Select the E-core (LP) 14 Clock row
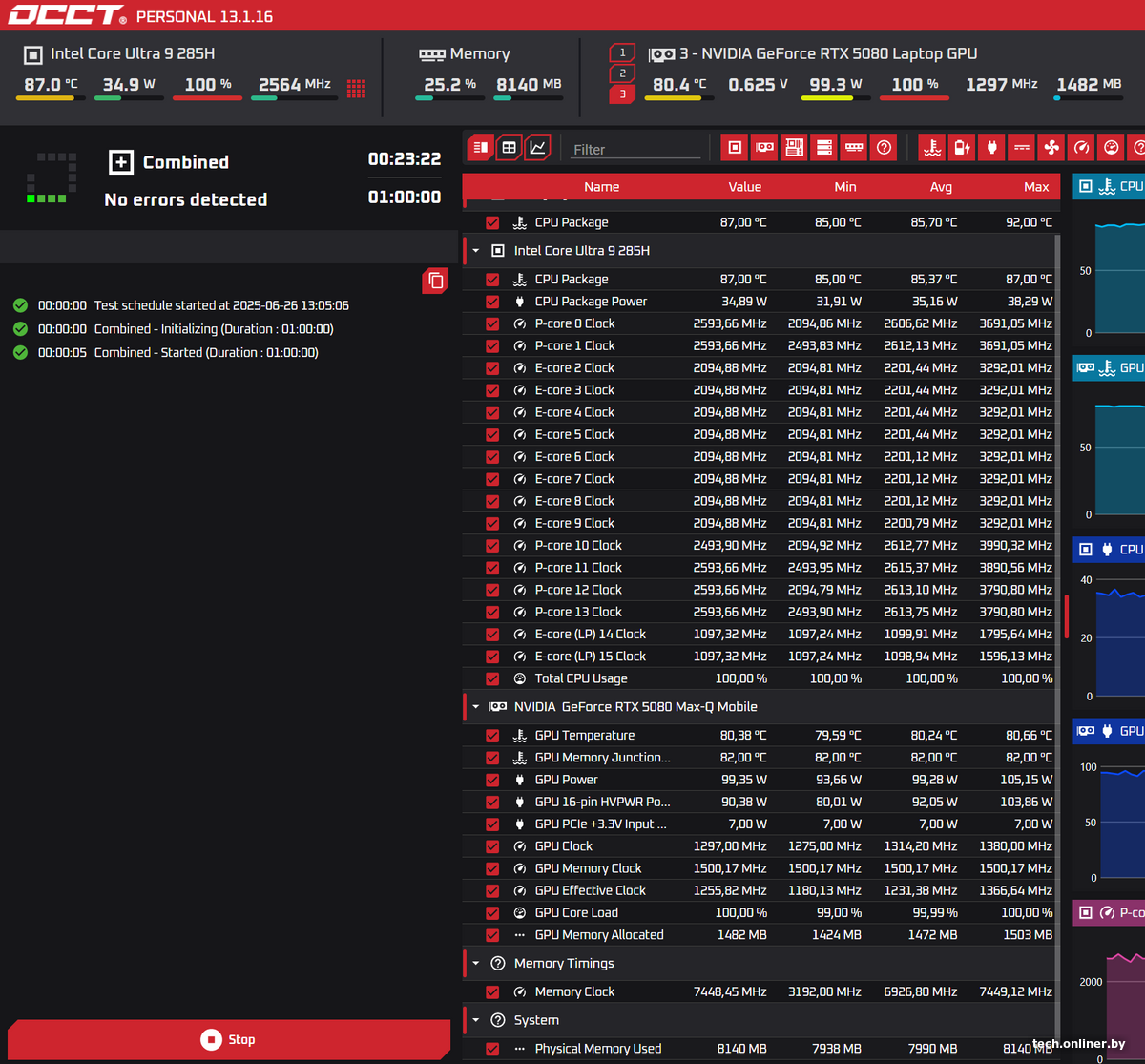The width and height of the screenshot is (1145, 1064). (x=759, y=635)
